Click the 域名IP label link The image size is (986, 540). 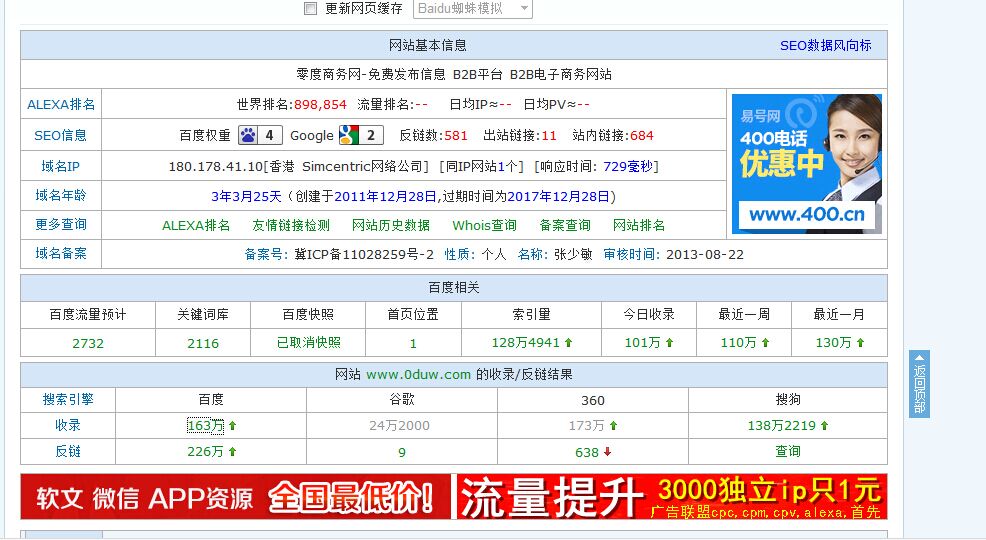coord(60,166)
